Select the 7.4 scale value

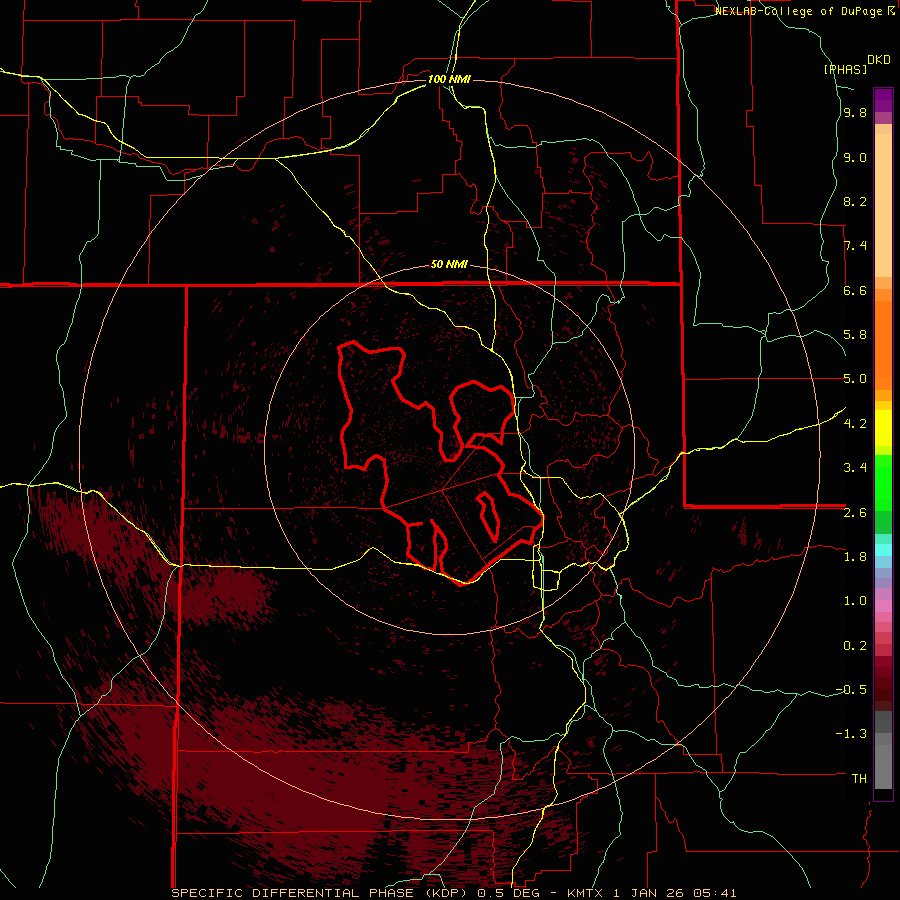pyautogui.click(x=855, y=246)
